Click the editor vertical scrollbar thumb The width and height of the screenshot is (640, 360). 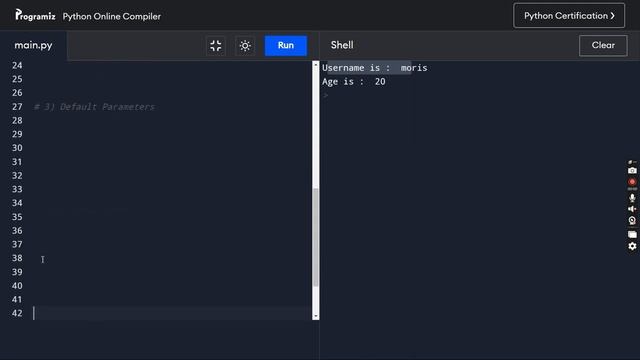tap(316, 237)
